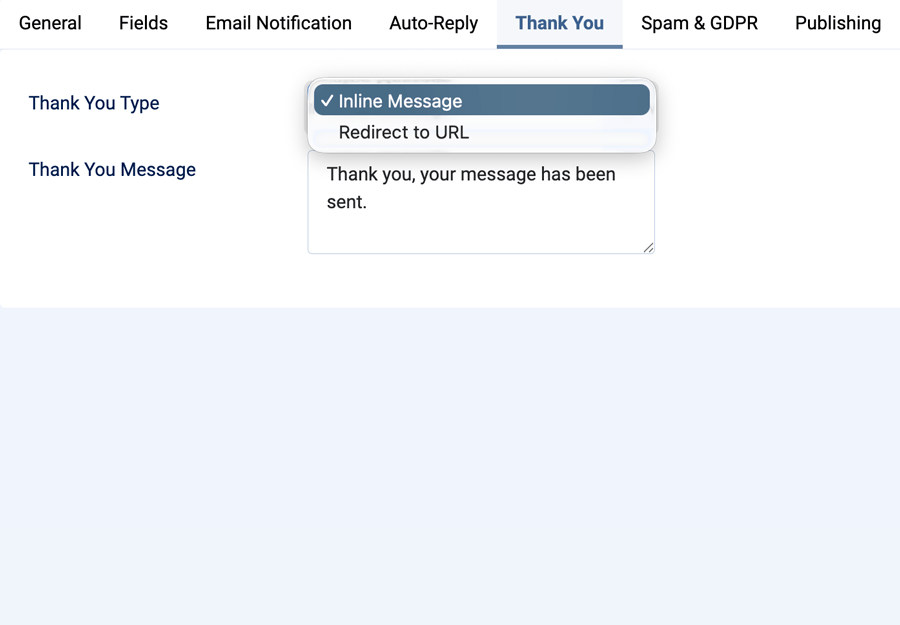Click the Thank You Message field label

(x=112, y=170)
